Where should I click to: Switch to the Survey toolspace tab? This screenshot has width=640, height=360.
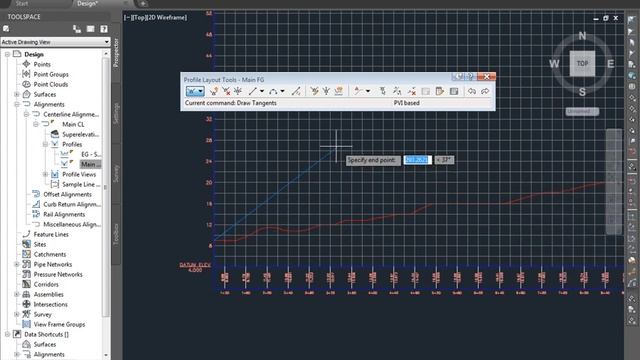click(116, 173)
